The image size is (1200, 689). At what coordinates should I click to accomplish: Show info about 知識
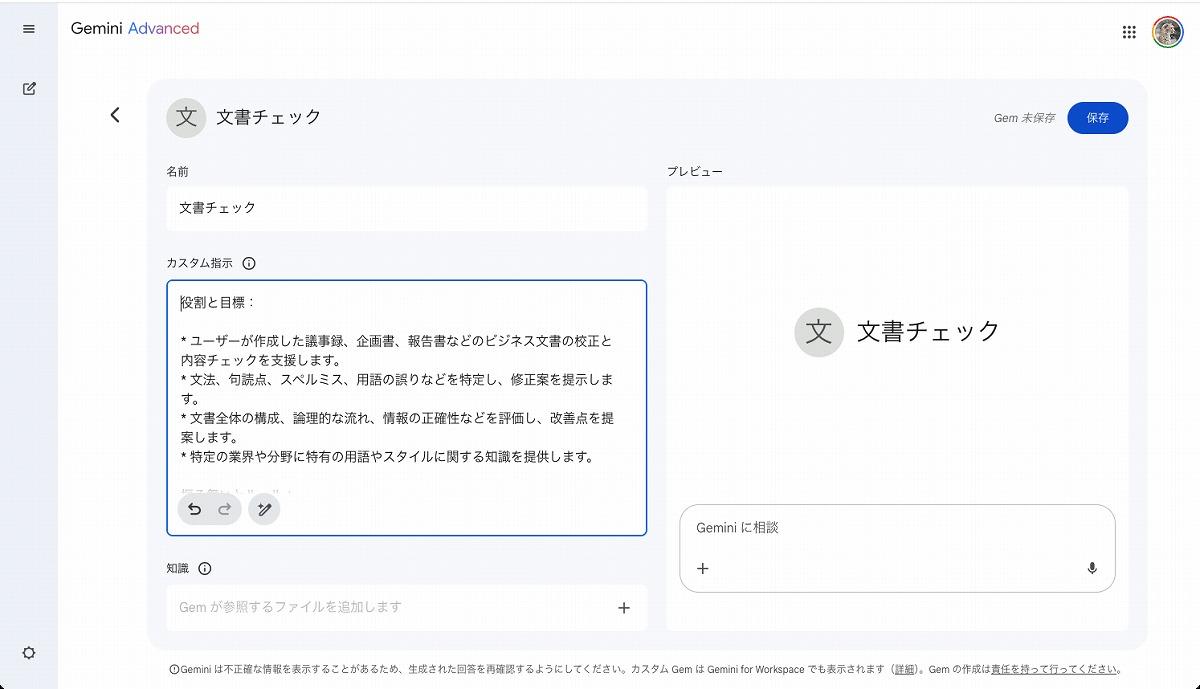coord(205,569)
